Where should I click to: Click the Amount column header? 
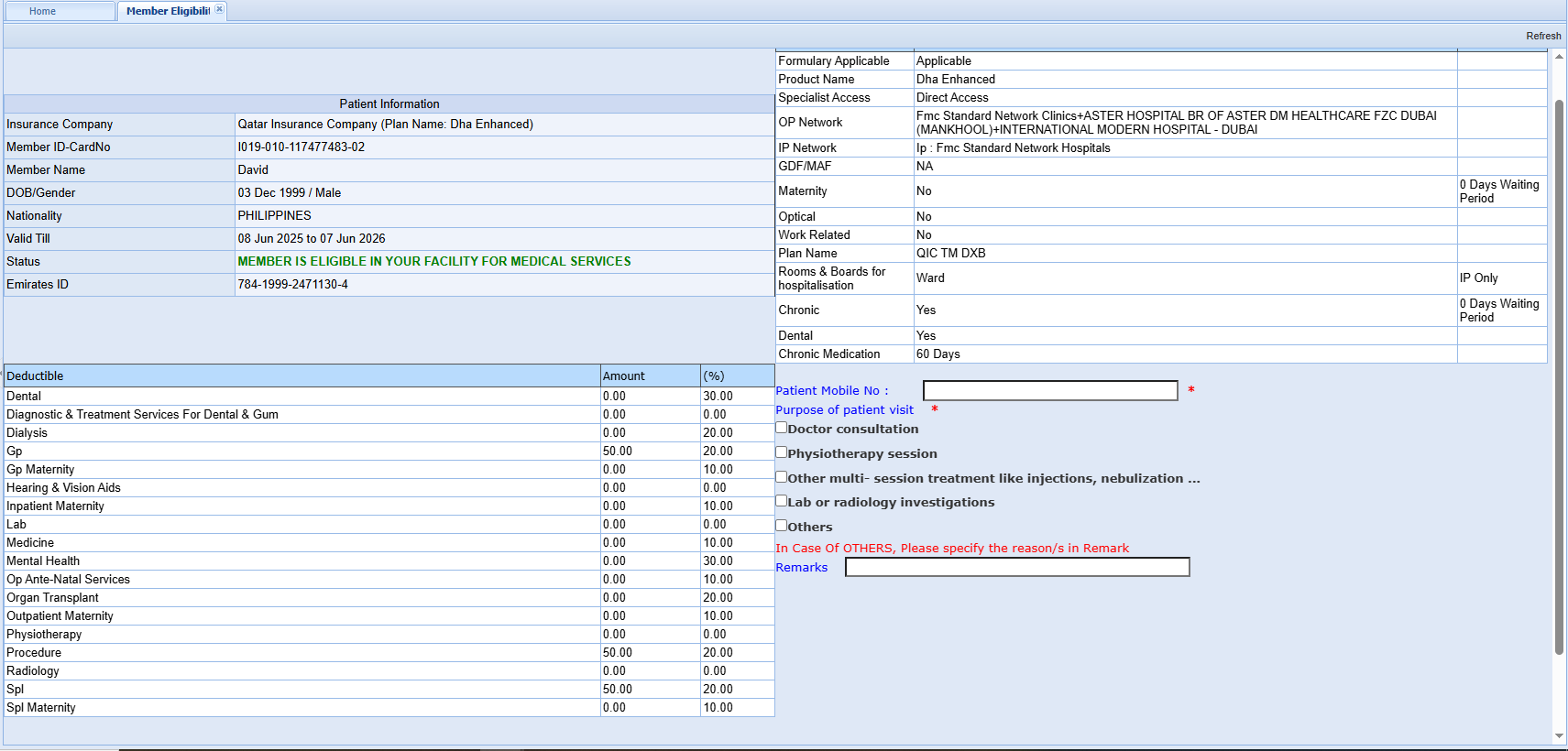tap(650, 376)
